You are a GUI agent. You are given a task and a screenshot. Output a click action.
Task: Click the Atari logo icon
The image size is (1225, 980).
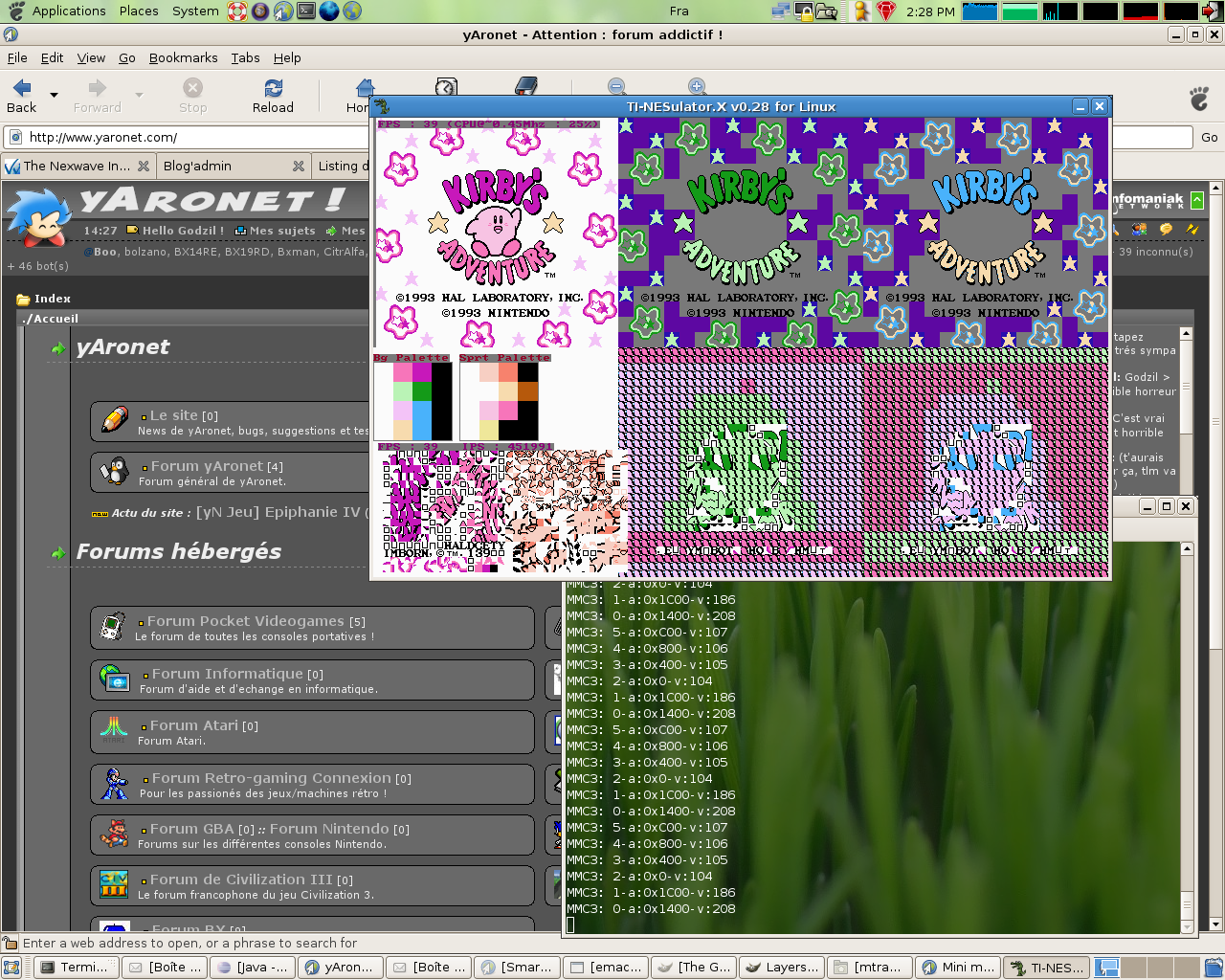pos(114,729)
